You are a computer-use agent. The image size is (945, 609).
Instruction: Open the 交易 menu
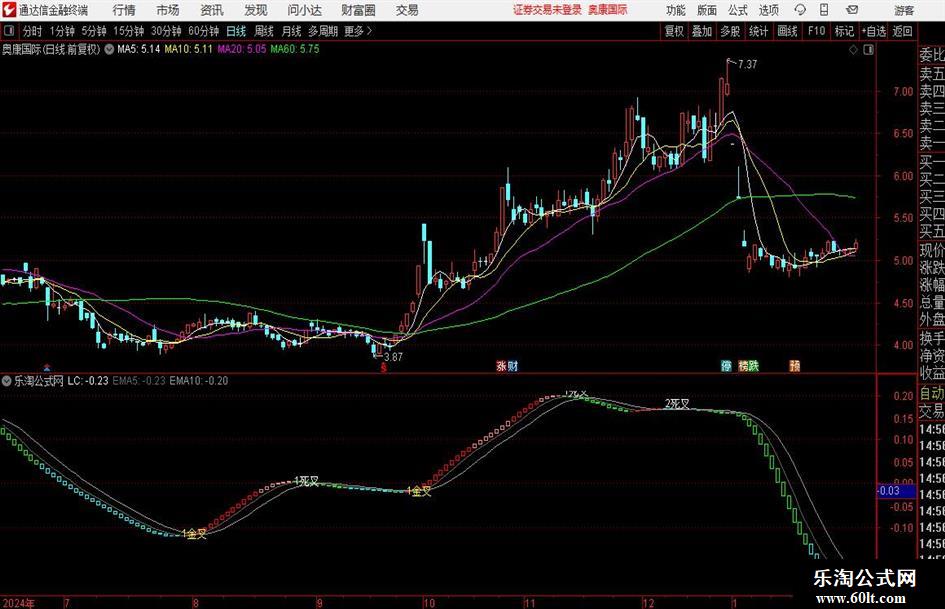click(x=407, y=10)
